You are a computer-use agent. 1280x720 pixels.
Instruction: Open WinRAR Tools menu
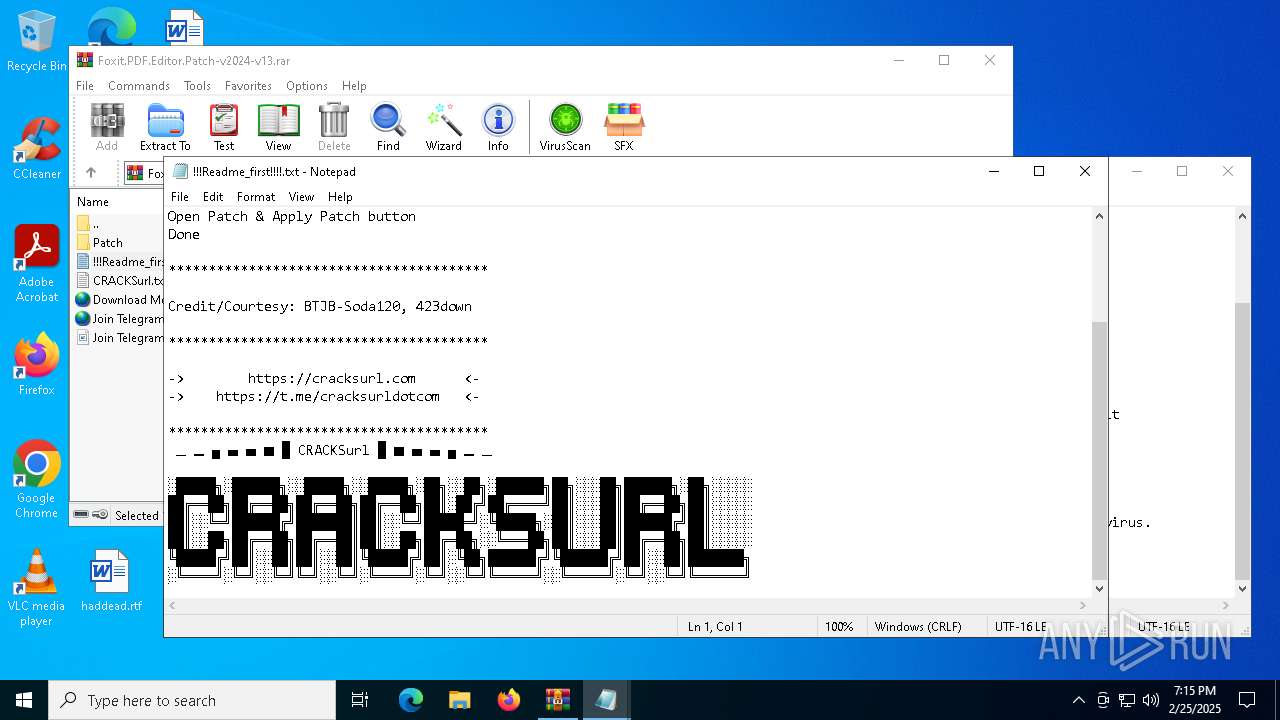pos(197,86)
